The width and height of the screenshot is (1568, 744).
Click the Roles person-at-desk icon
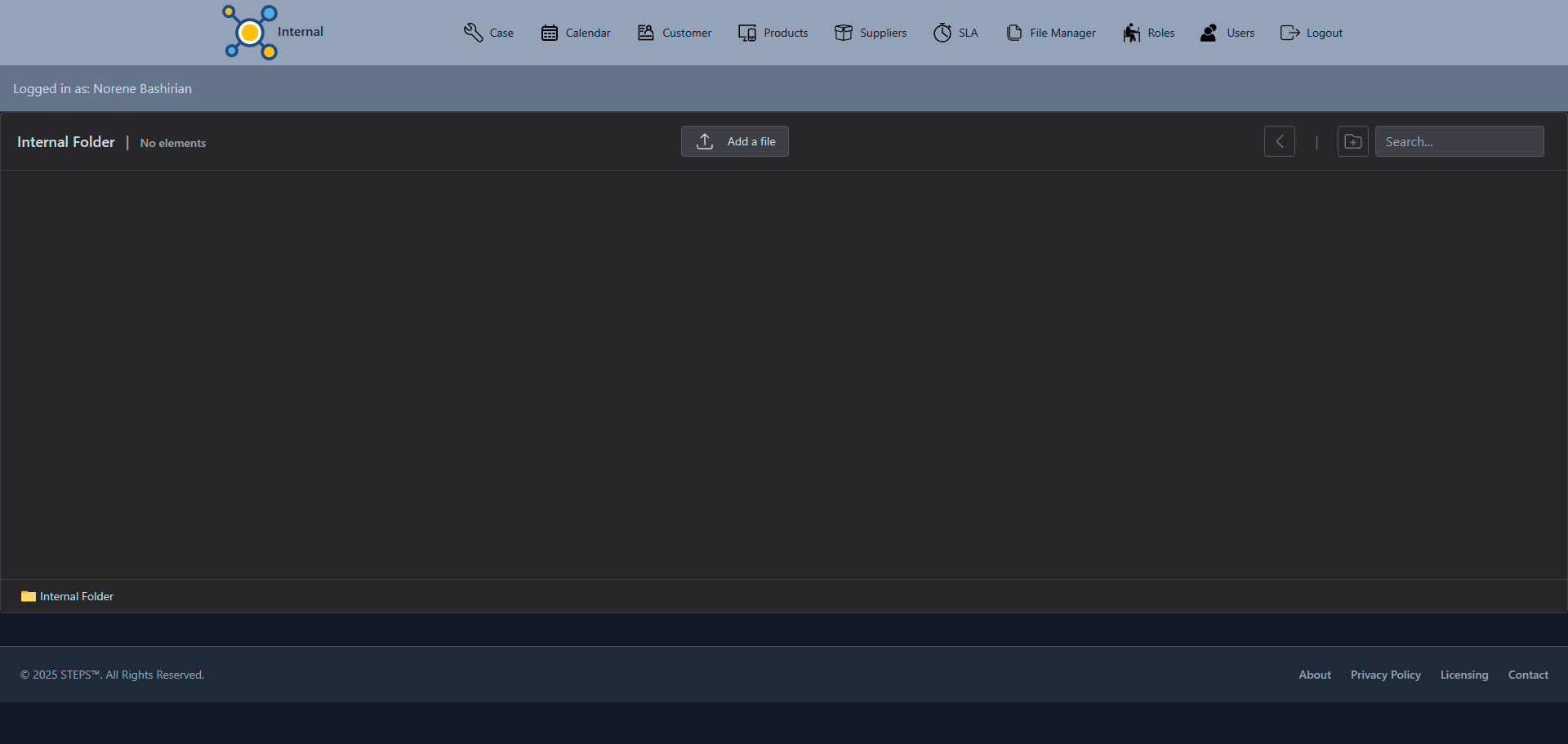[x=1131, y=33]
